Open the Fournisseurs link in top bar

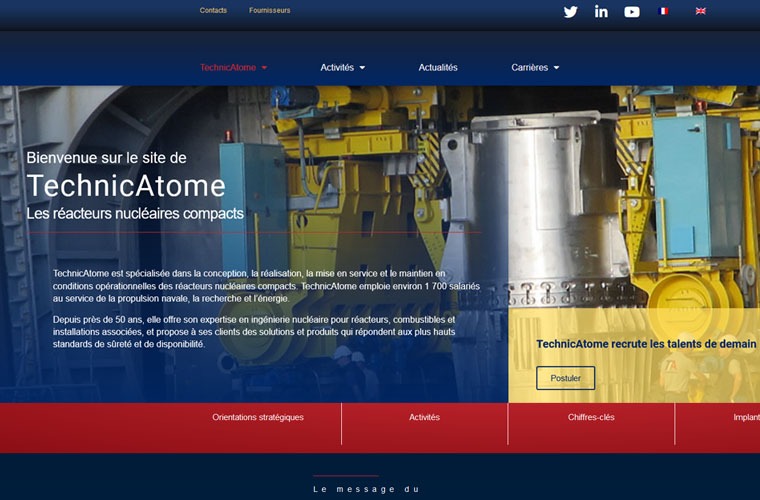[x=269, y=10]
